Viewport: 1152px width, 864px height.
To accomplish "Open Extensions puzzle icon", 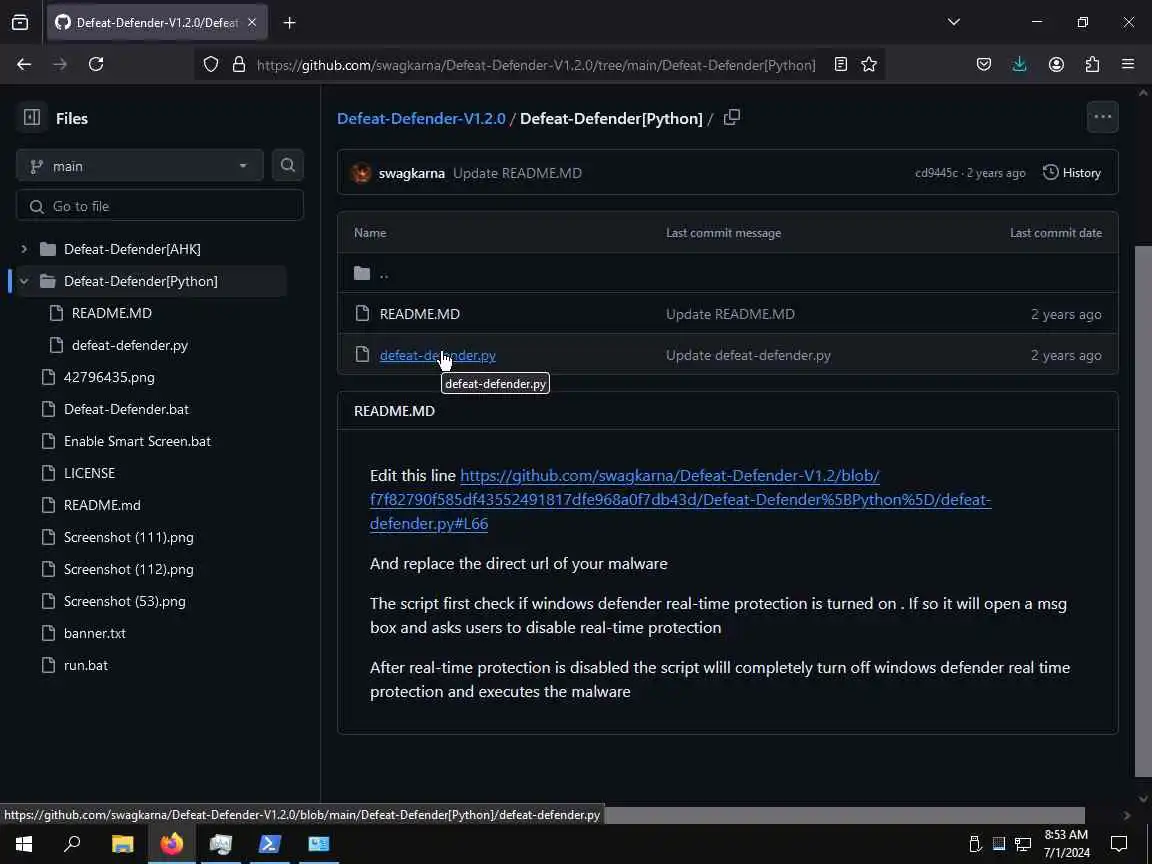I will point(1092,65).
